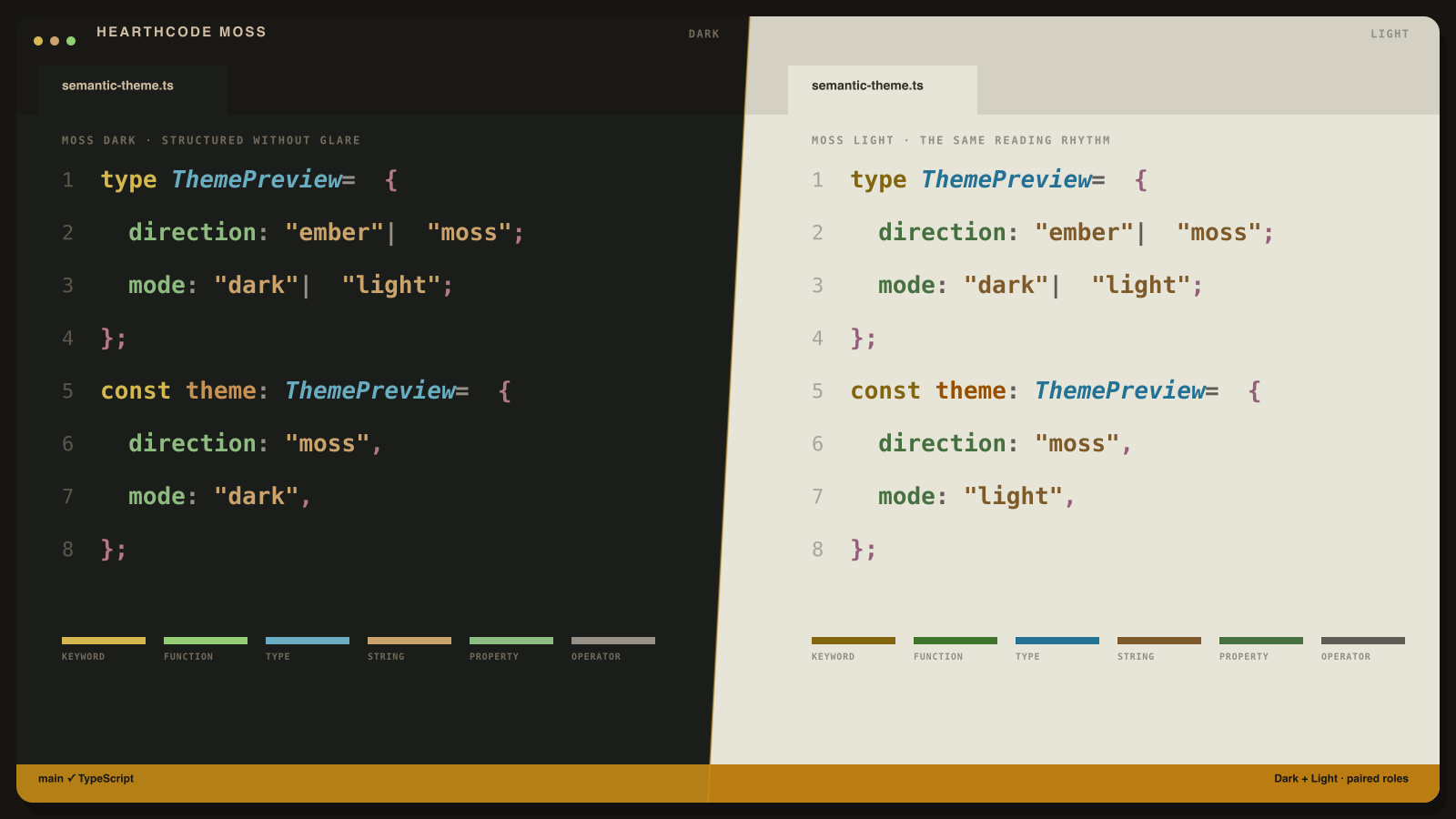
Task: Click the mode property on light pane line 3
Action: point(906,286)
